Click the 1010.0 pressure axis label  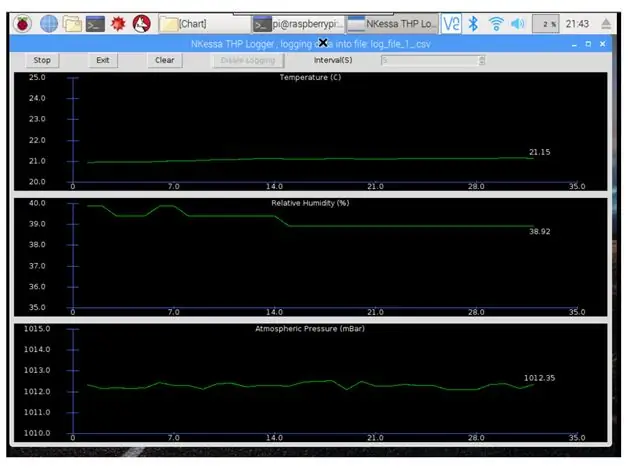coord(37,433)
